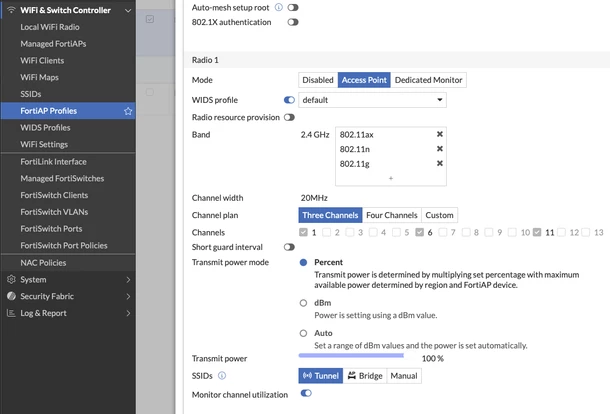The image size is (610, 414).
Task: Expand the Security Fabric menu chevron
Action: click(128, 296)
